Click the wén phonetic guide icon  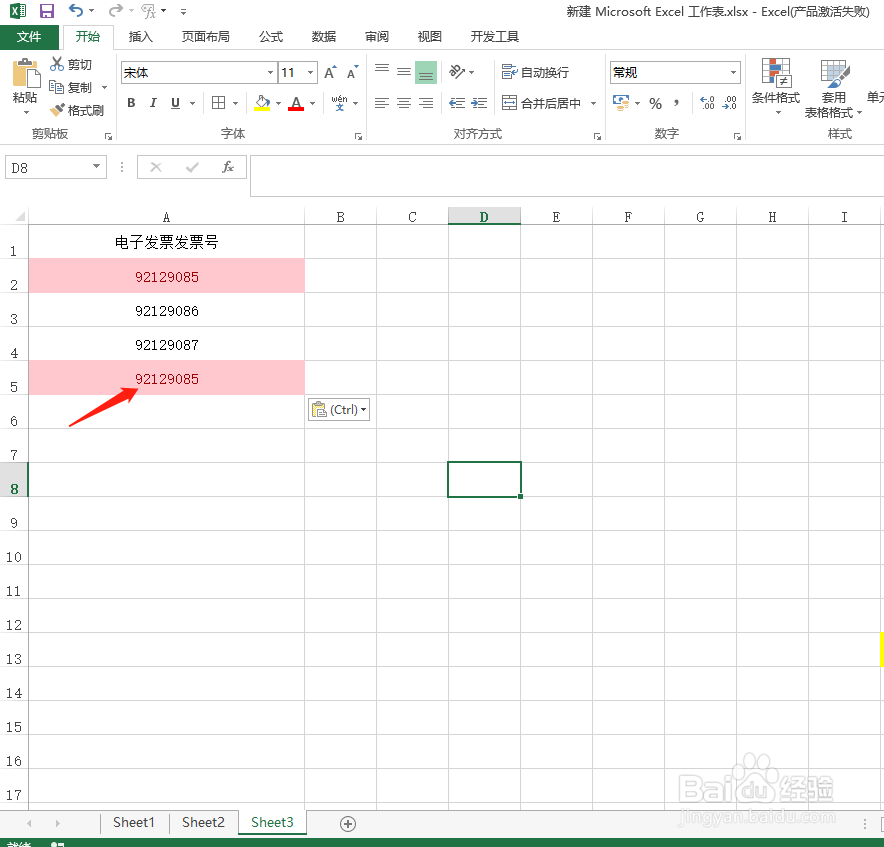pyautogui.click(x=339, y=103)
